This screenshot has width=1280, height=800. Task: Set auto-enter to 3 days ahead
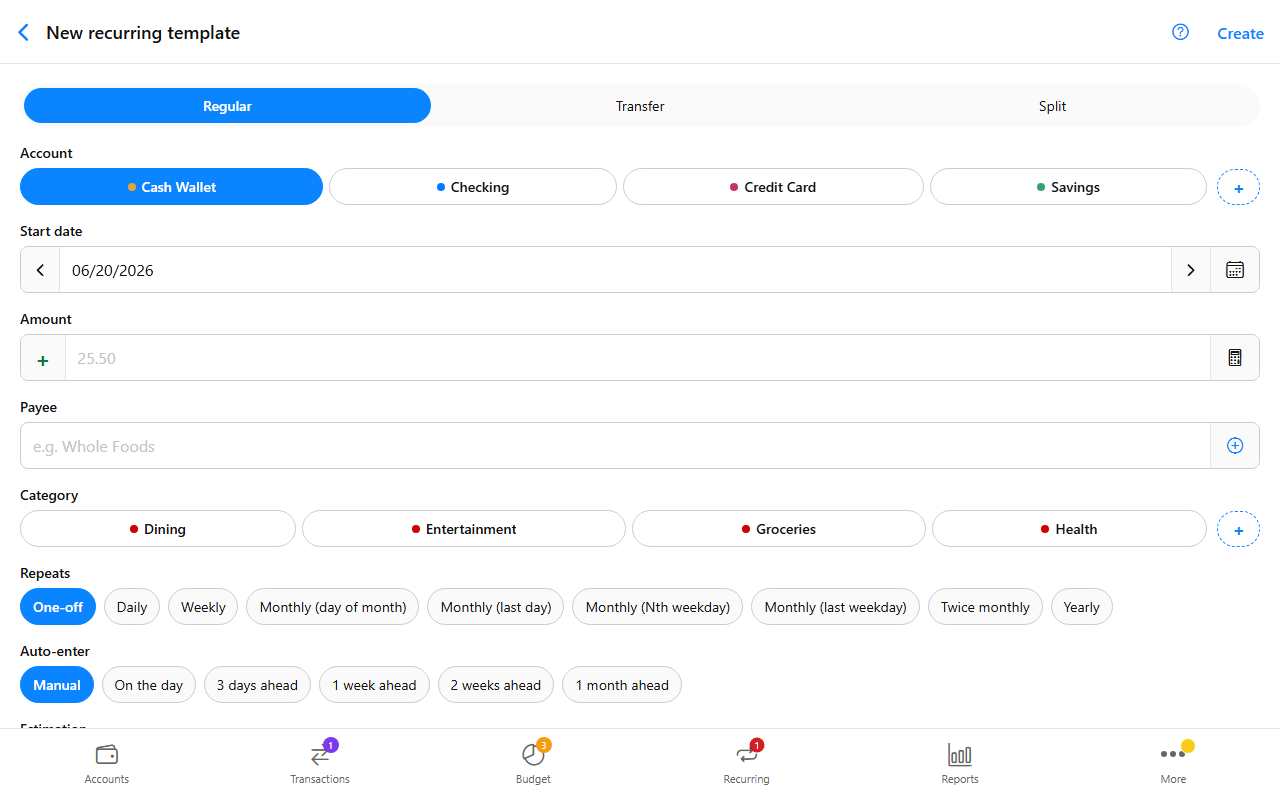coord(257,685)
